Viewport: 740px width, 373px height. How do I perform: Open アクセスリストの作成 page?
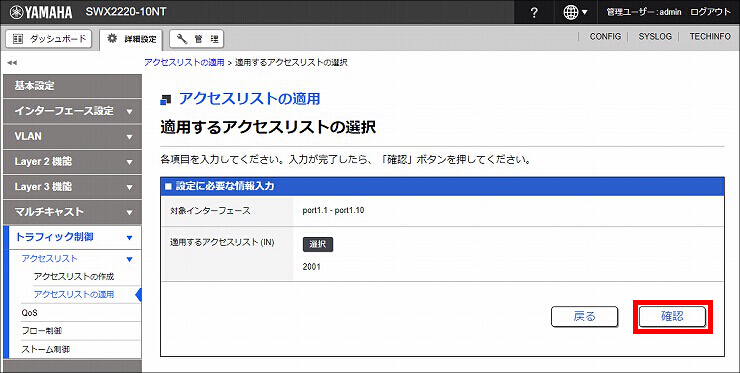click(74, 277)
